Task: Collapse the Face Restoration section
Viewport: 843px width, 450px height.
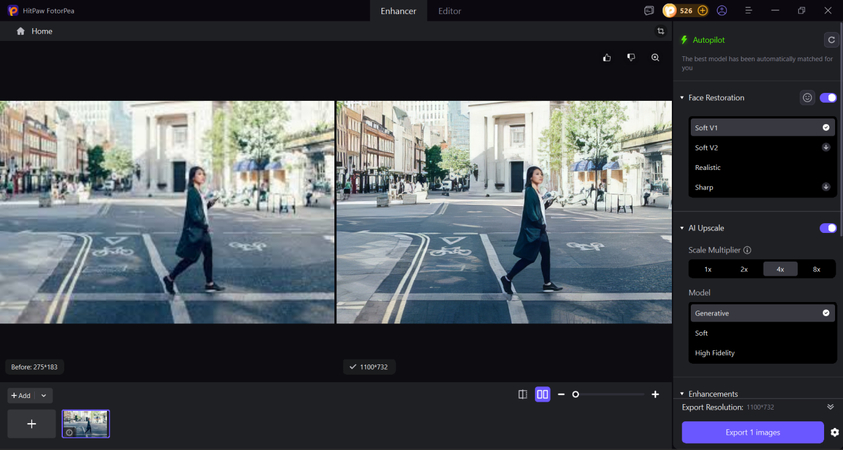Action: (x=682, y=98)
